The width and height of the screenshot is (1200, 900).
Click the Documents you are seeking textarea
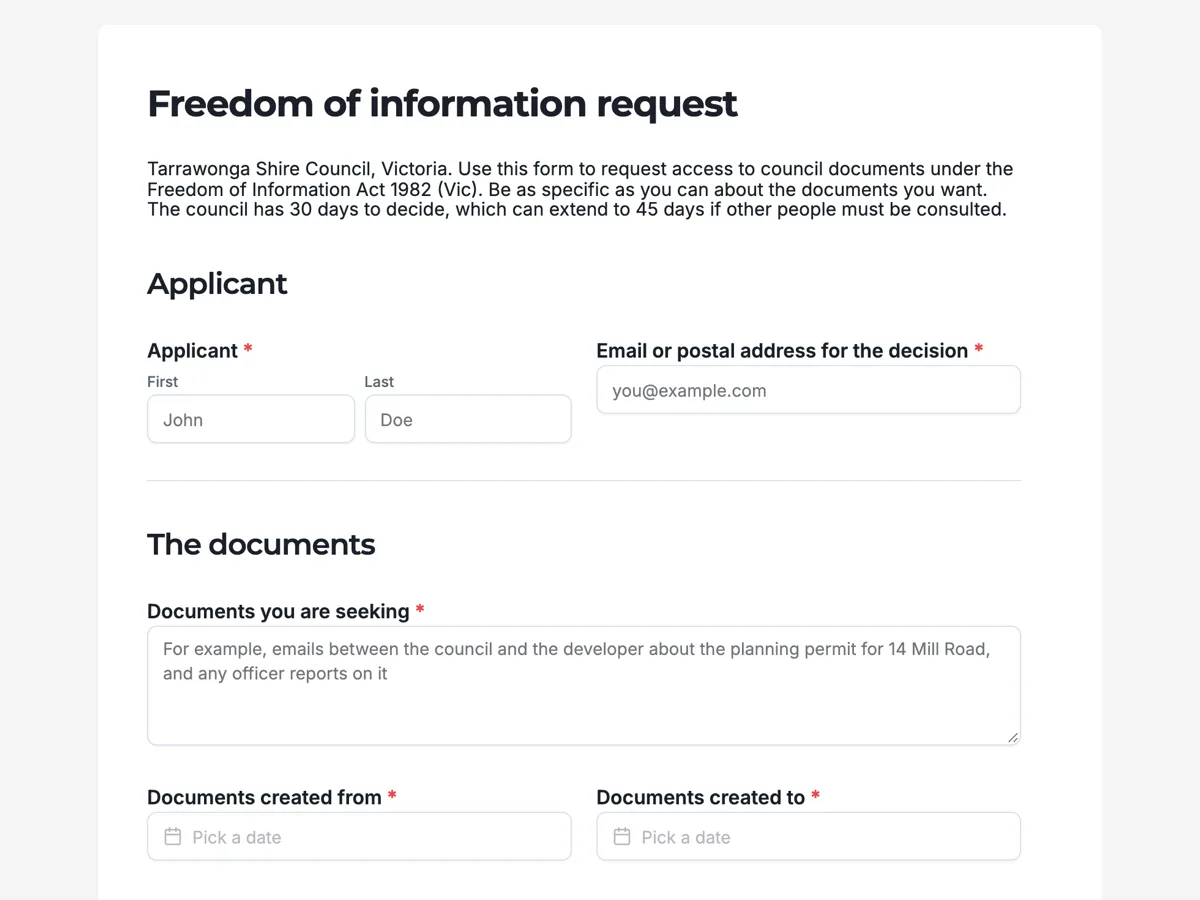(x=584, y=686)
